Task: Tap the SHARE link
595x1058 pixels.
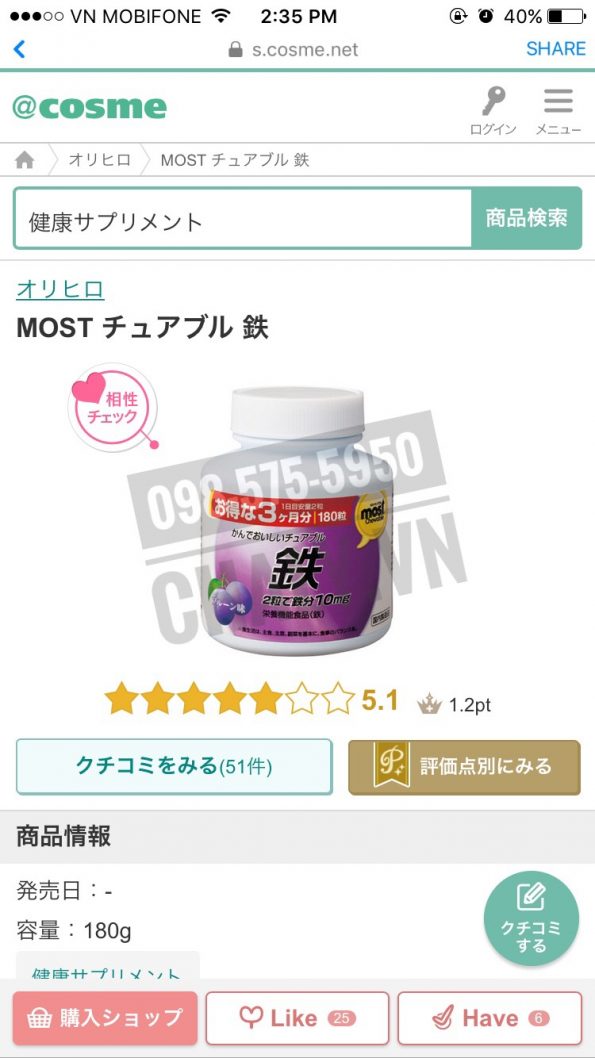Action: (x=556, y=49)
